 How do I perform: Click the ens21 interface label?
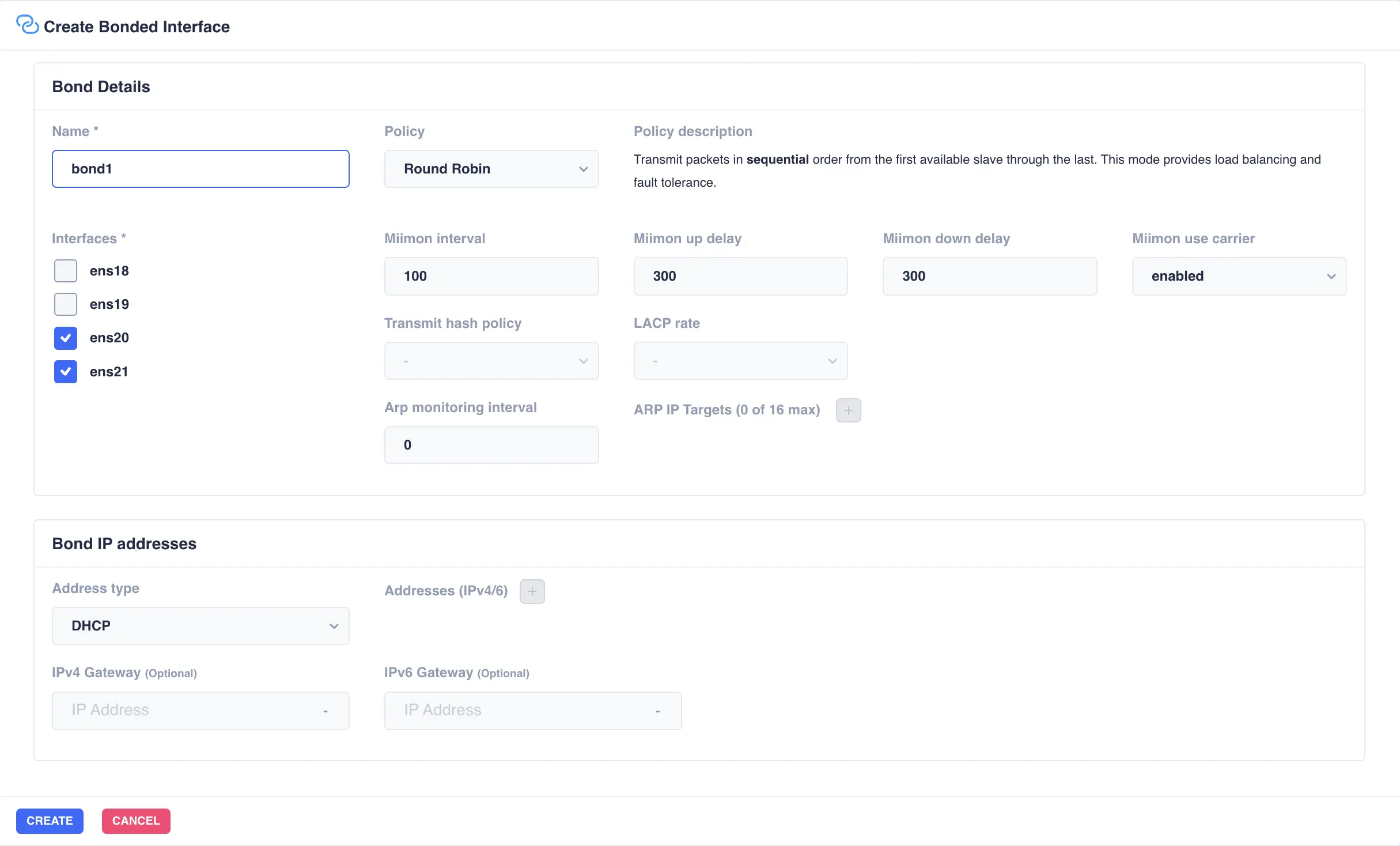[x=109, y=372]
